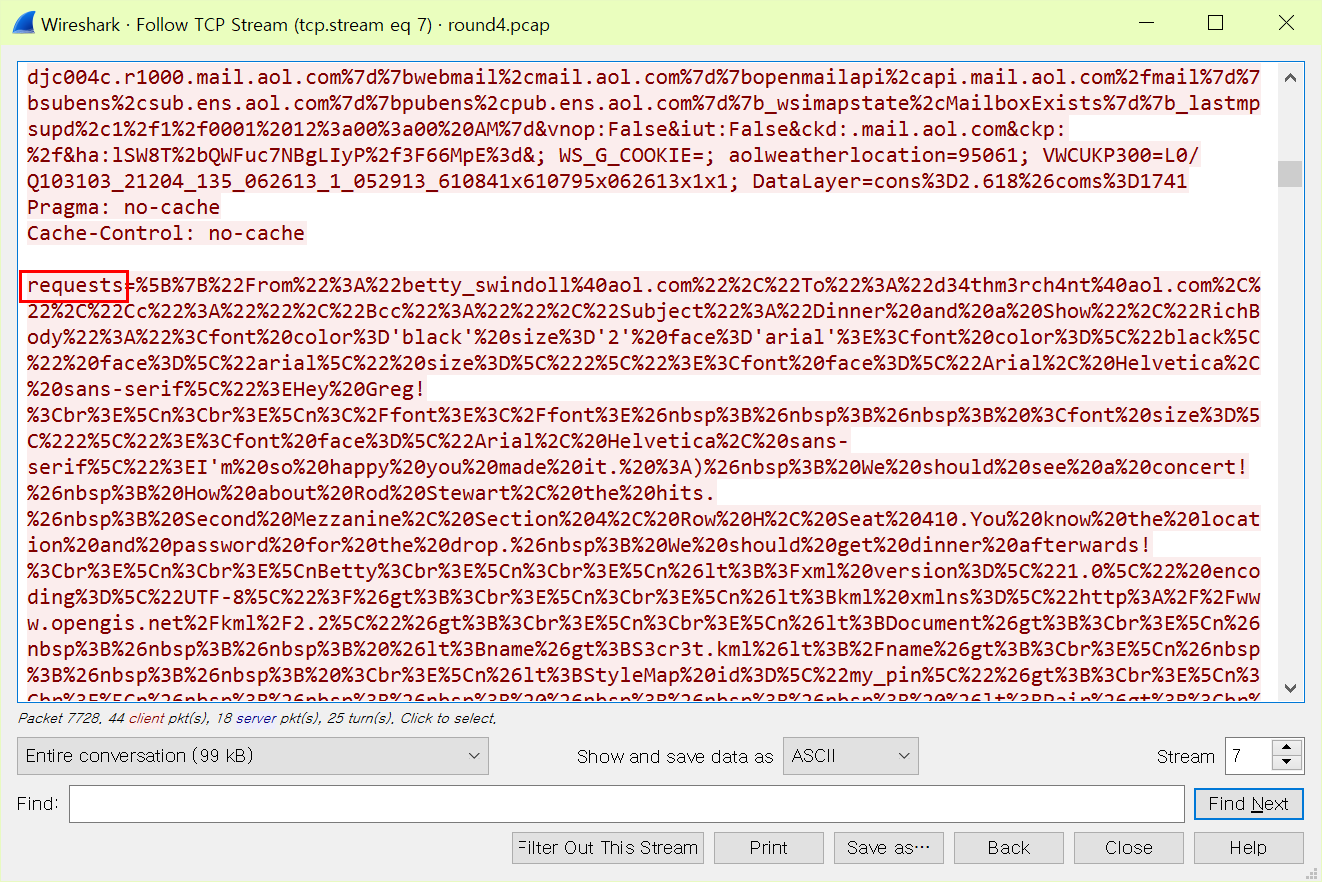Click the 'Show and save data as' label
Image resolution: width=1322 pixels, height=882 pixels.
pos(675,757)
